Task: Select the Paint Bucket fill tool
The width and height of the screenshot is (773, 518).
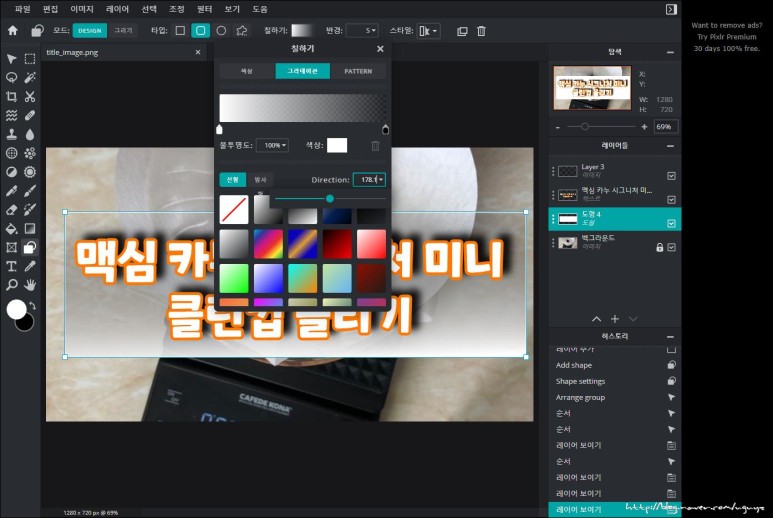Action: click(11, 228)
